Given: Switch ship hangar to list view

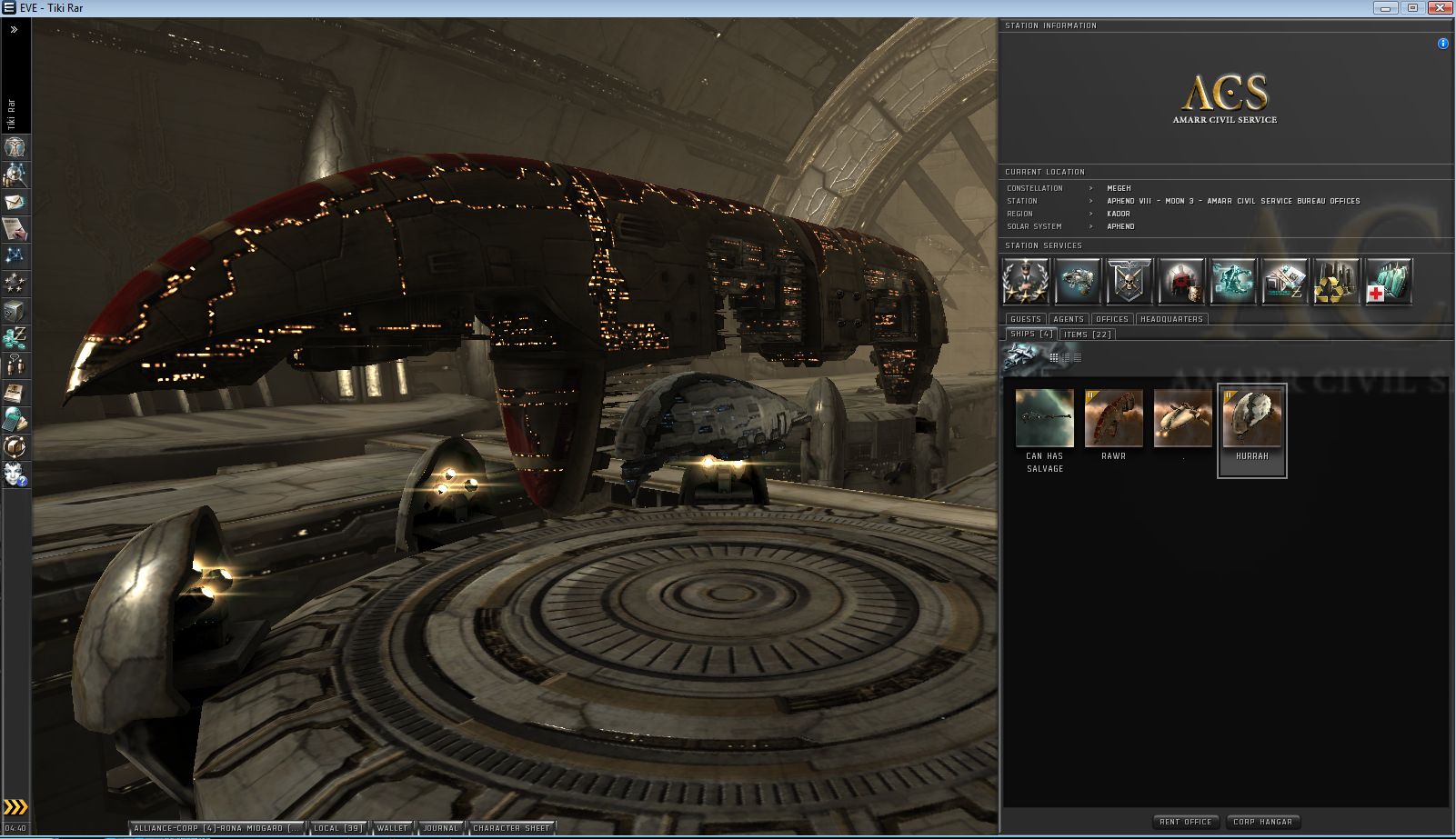Looking at the screenshot, I should tap(1078, 358).
